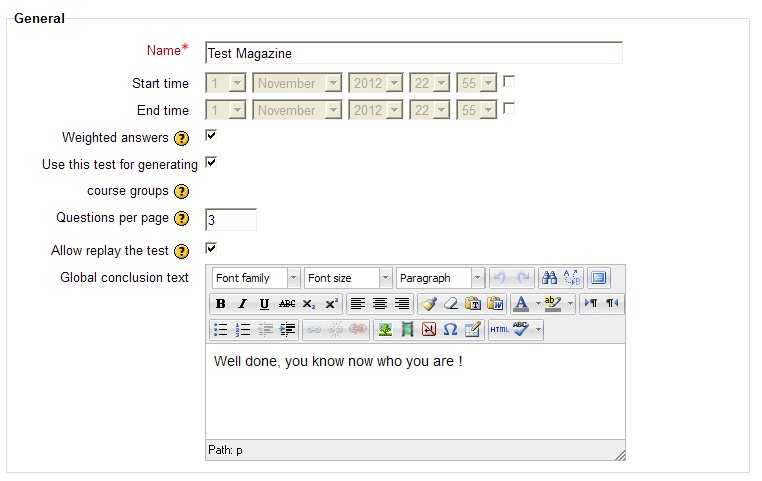Insert a special character with omega icon
This screenshot has height=481, width=762.
(x=450, y=329)
